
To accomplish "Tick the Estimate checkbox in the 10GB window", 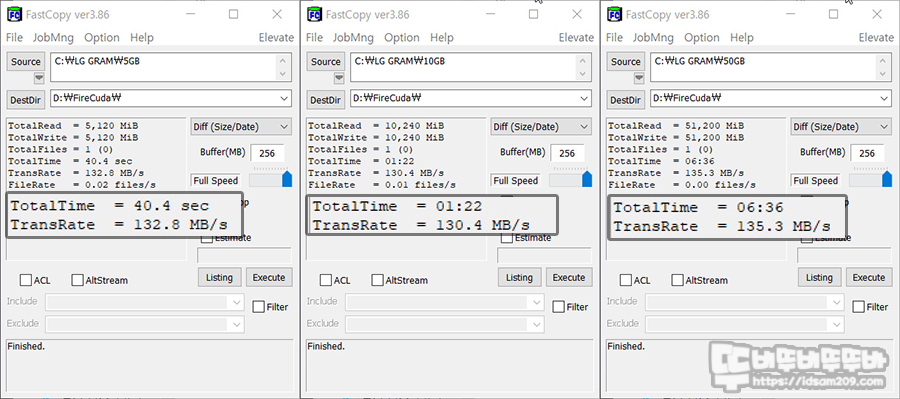I will 507,238.
